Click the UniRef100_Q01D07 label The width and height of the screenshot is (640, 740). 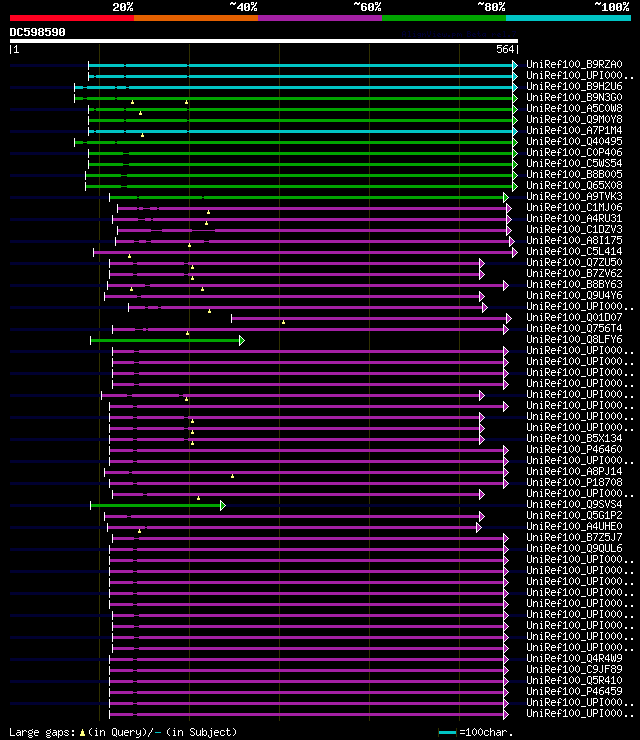tap(574, 318)
